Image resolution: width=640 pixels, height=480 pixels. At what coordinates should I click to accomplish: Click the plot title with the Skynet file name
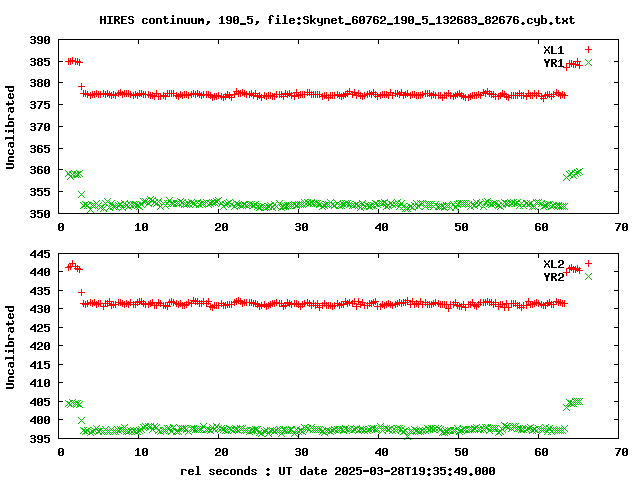pyautogui.click(x=337, y=20)
